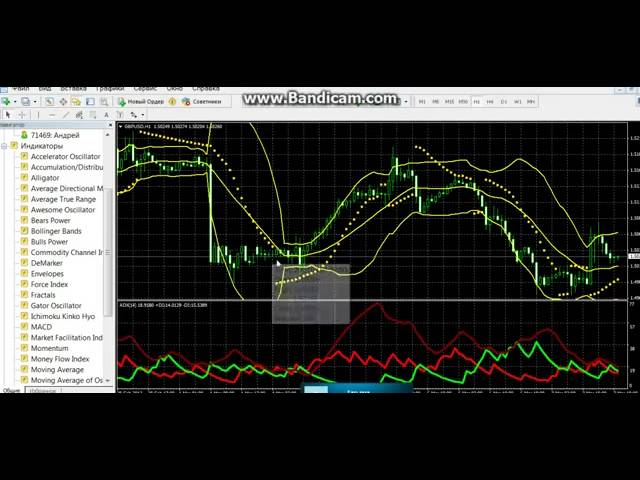640x480 pixels.
Task: Click the arrows objects icon
Action: click(133, 115)
